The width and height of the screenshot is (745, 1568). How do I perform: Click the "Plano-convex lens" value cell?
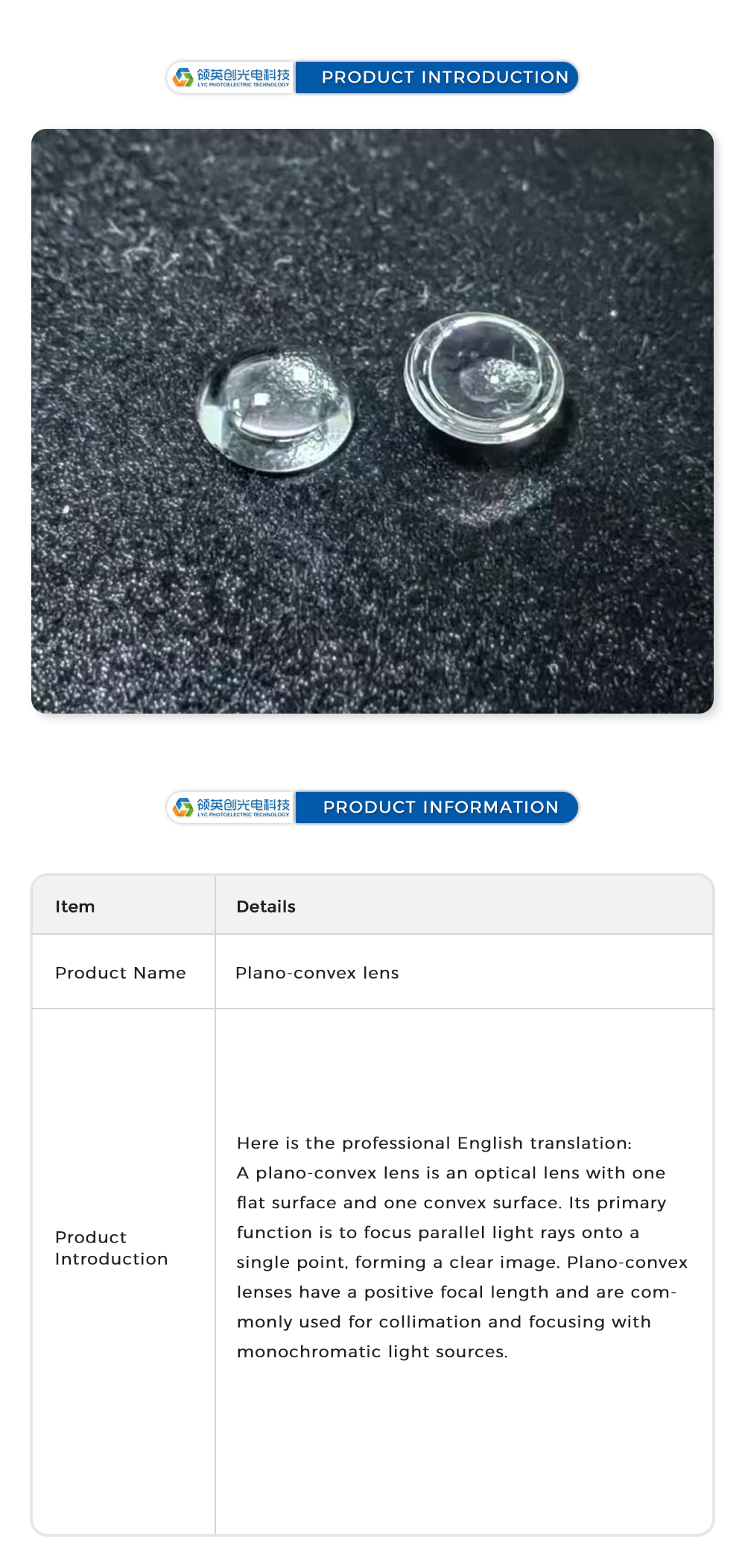[x=317, y=973]
